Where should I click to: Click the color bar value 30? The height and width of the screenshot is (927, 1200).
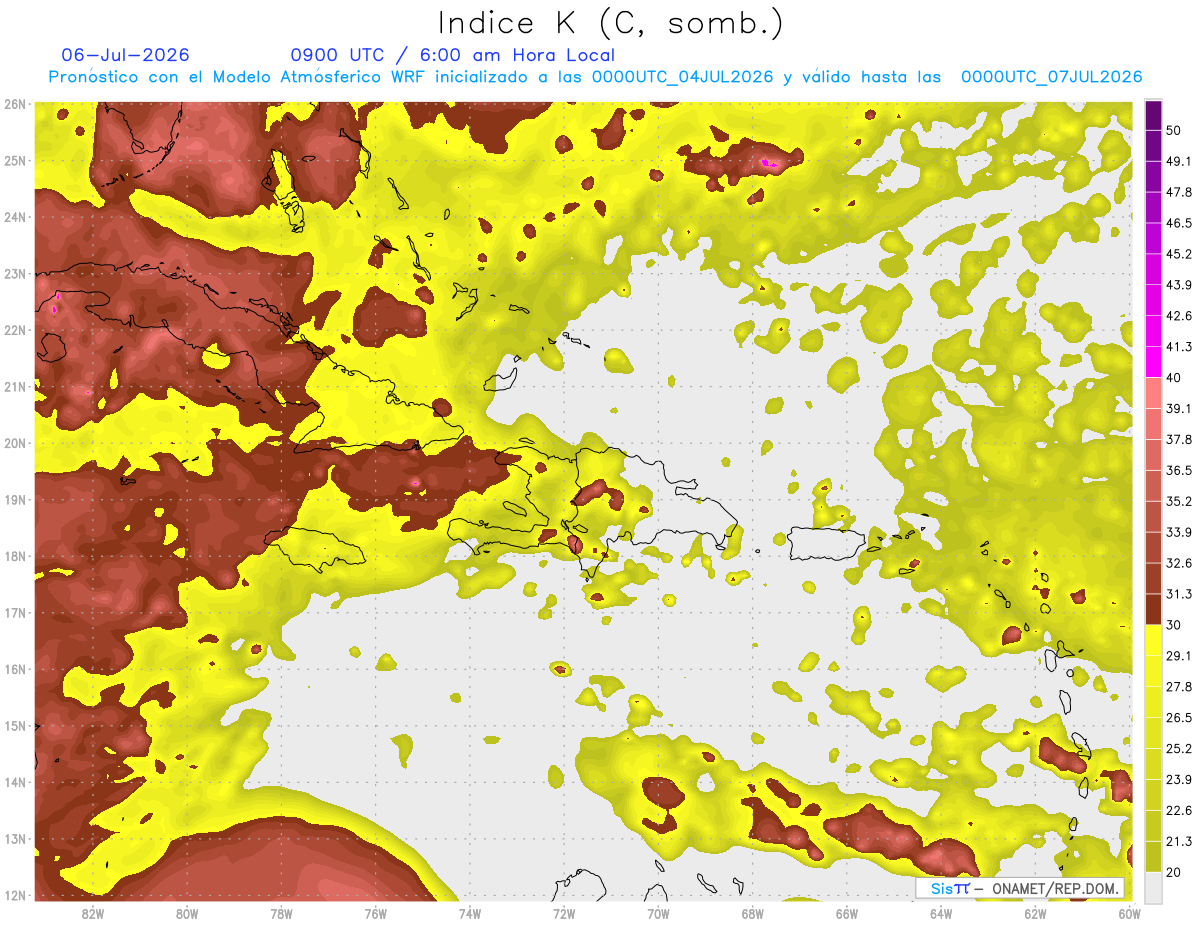(x=1175, y=625)
